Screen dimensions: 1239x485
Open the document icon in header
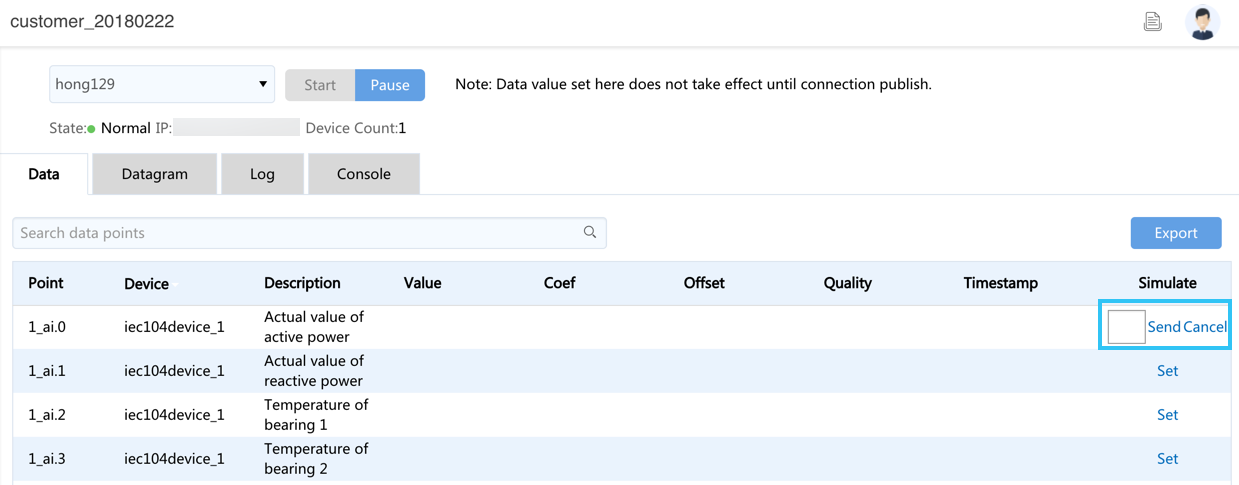[1153, 21]
